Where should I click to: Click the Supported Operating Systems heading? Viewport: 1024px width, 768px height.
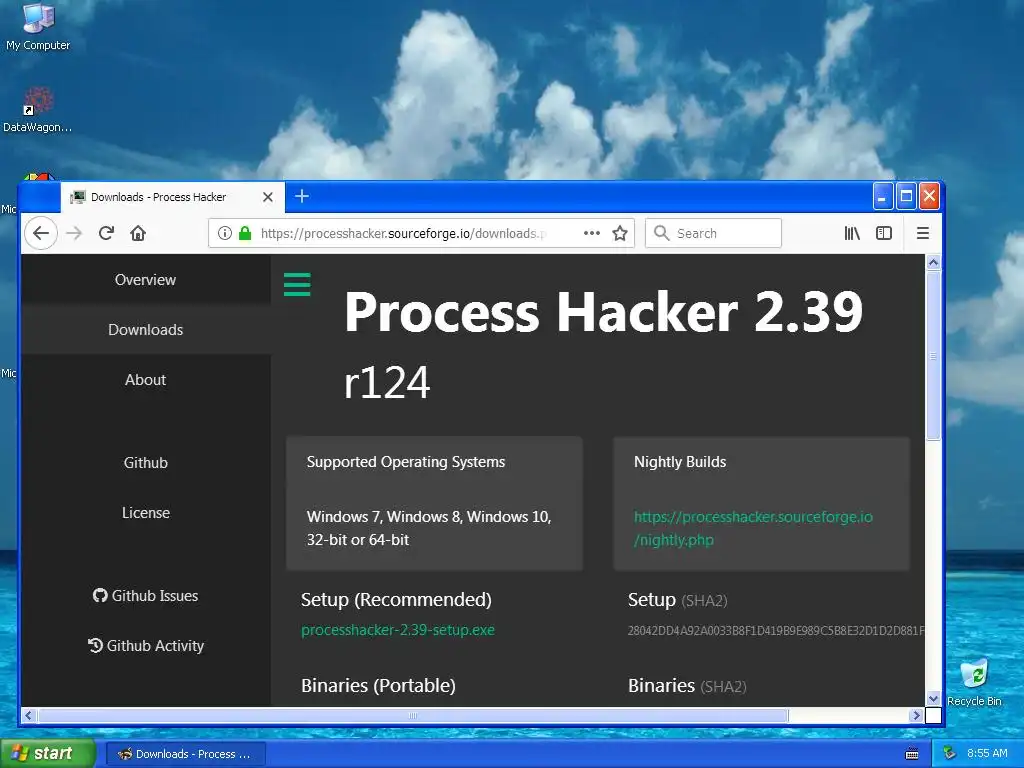coord(406,462)
